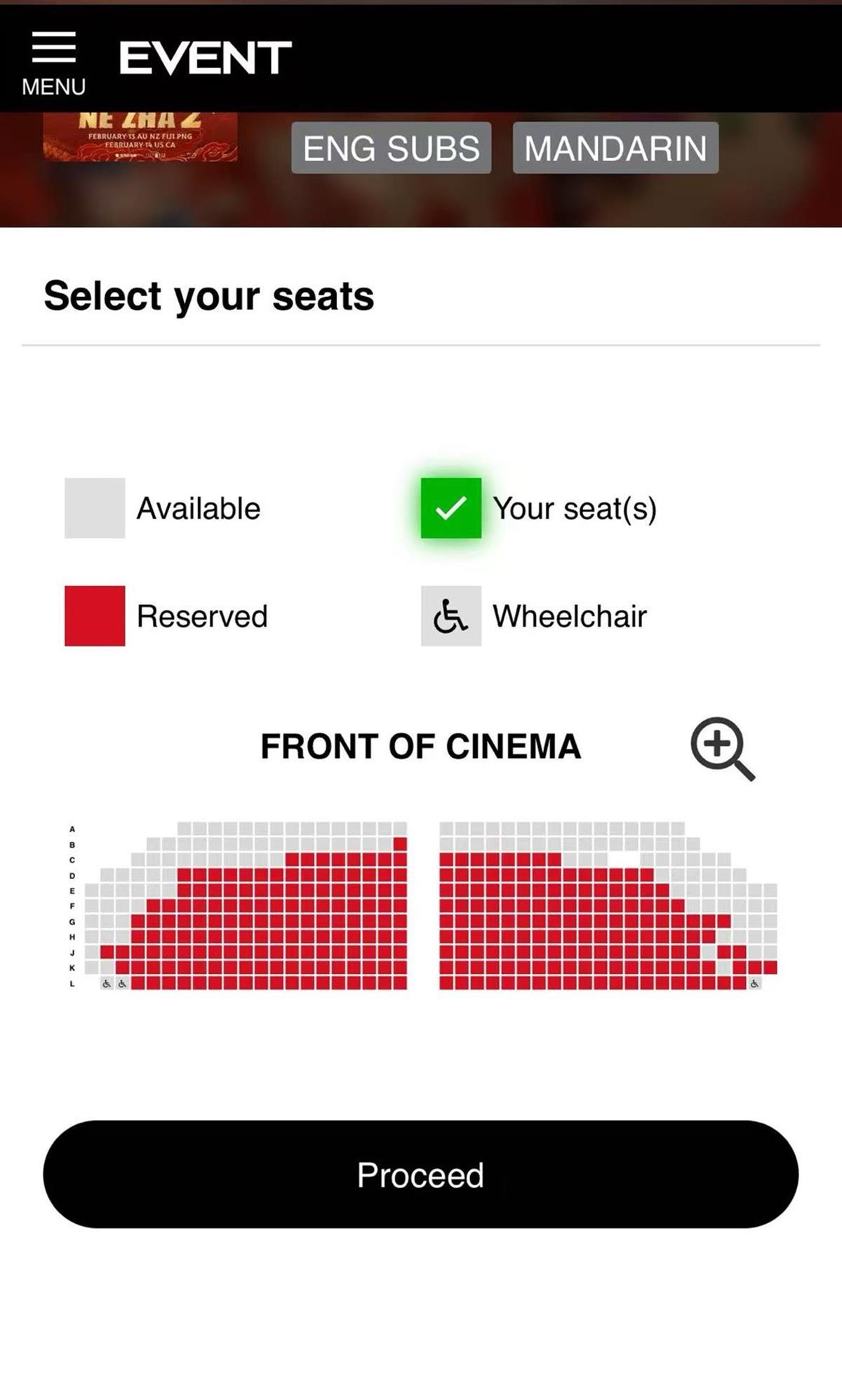The height and width of the screenshot is (1400, 842).
Task: Open the Ne Zha 2 poster thumbnail
Action: 140,138
